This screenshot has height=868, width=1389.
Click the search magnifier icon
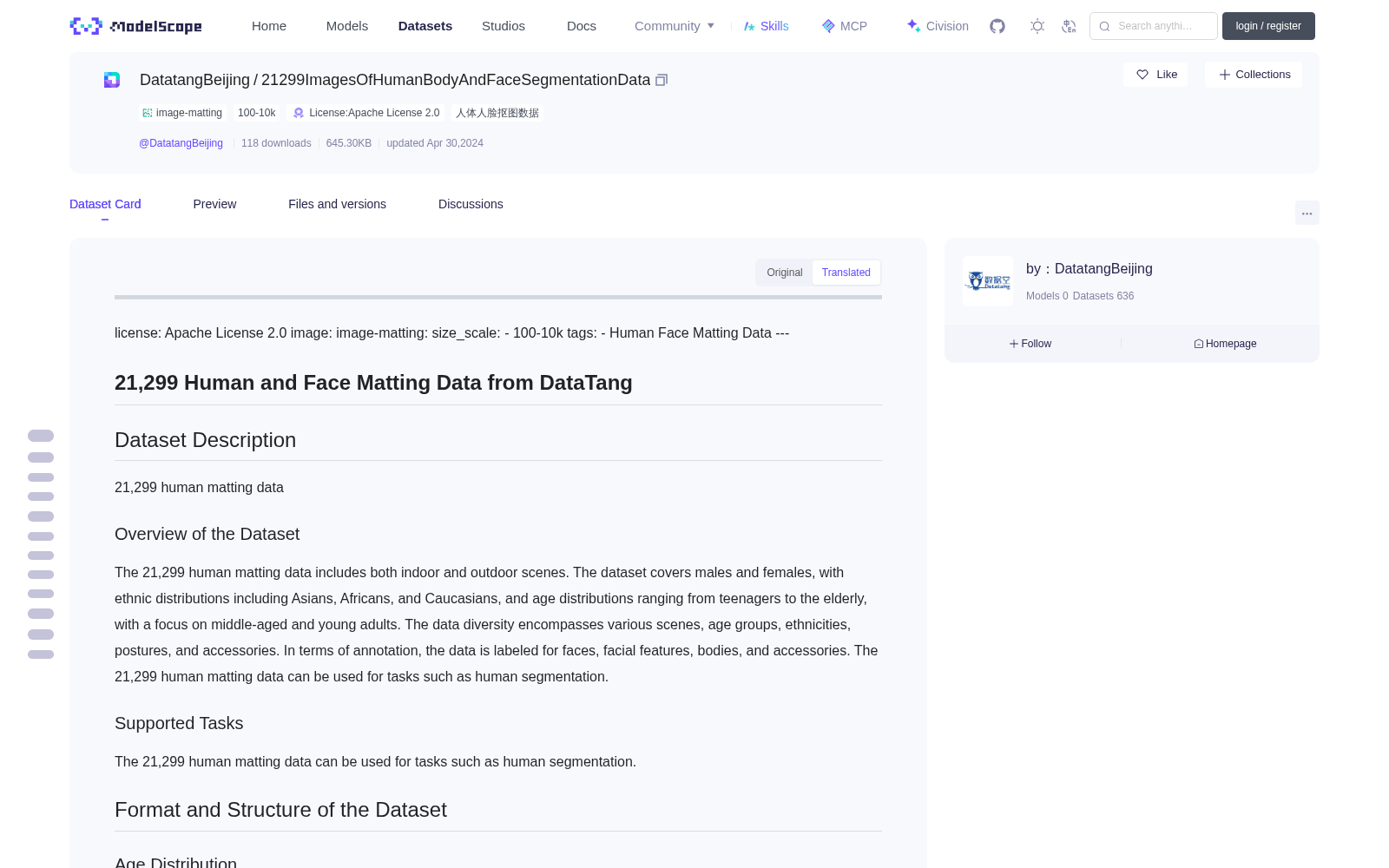click(1104, 26)
